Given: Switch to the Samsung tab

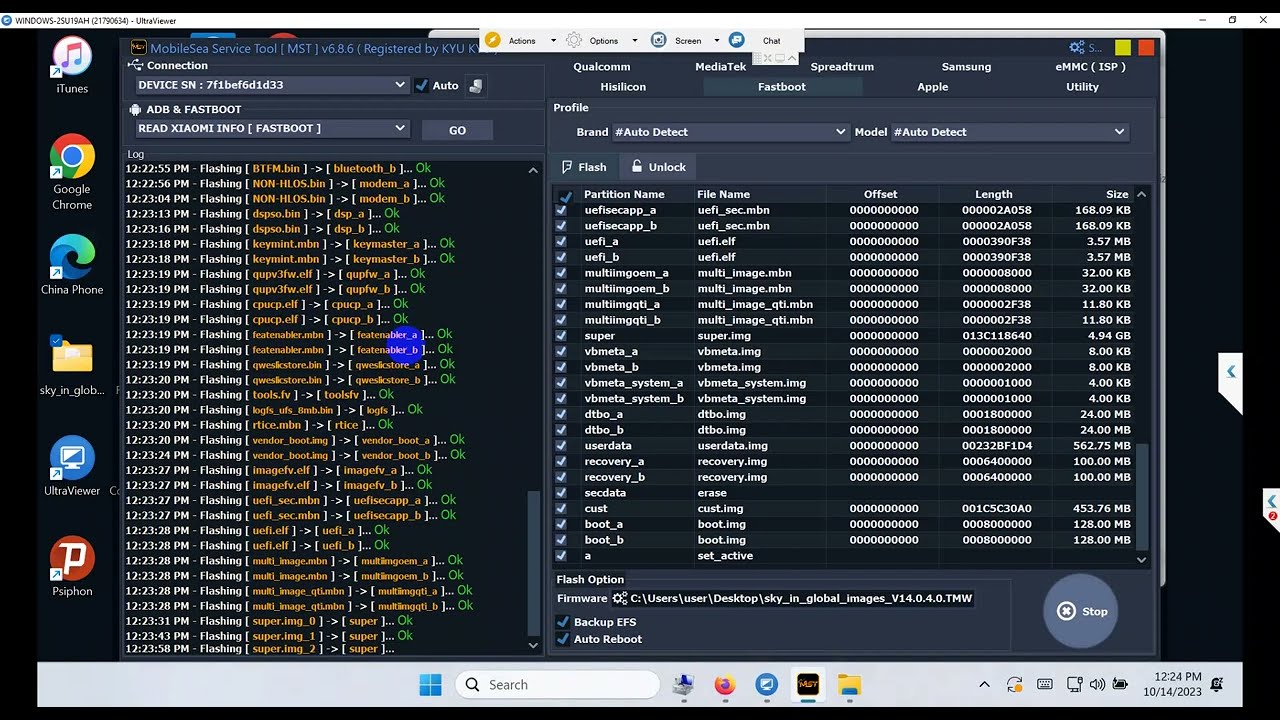Looking at the screenshot, I should click(966, 67).
